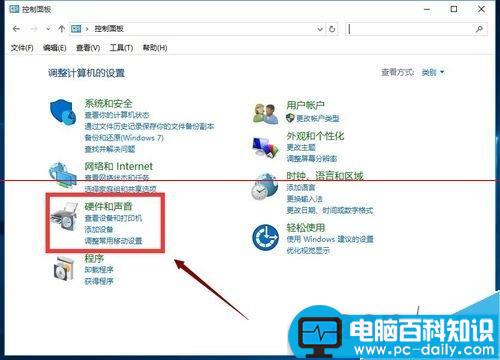Click 添加语言 link
This screenshot has height=360, width=500.
pyautogui.click(x=301, y=188)
